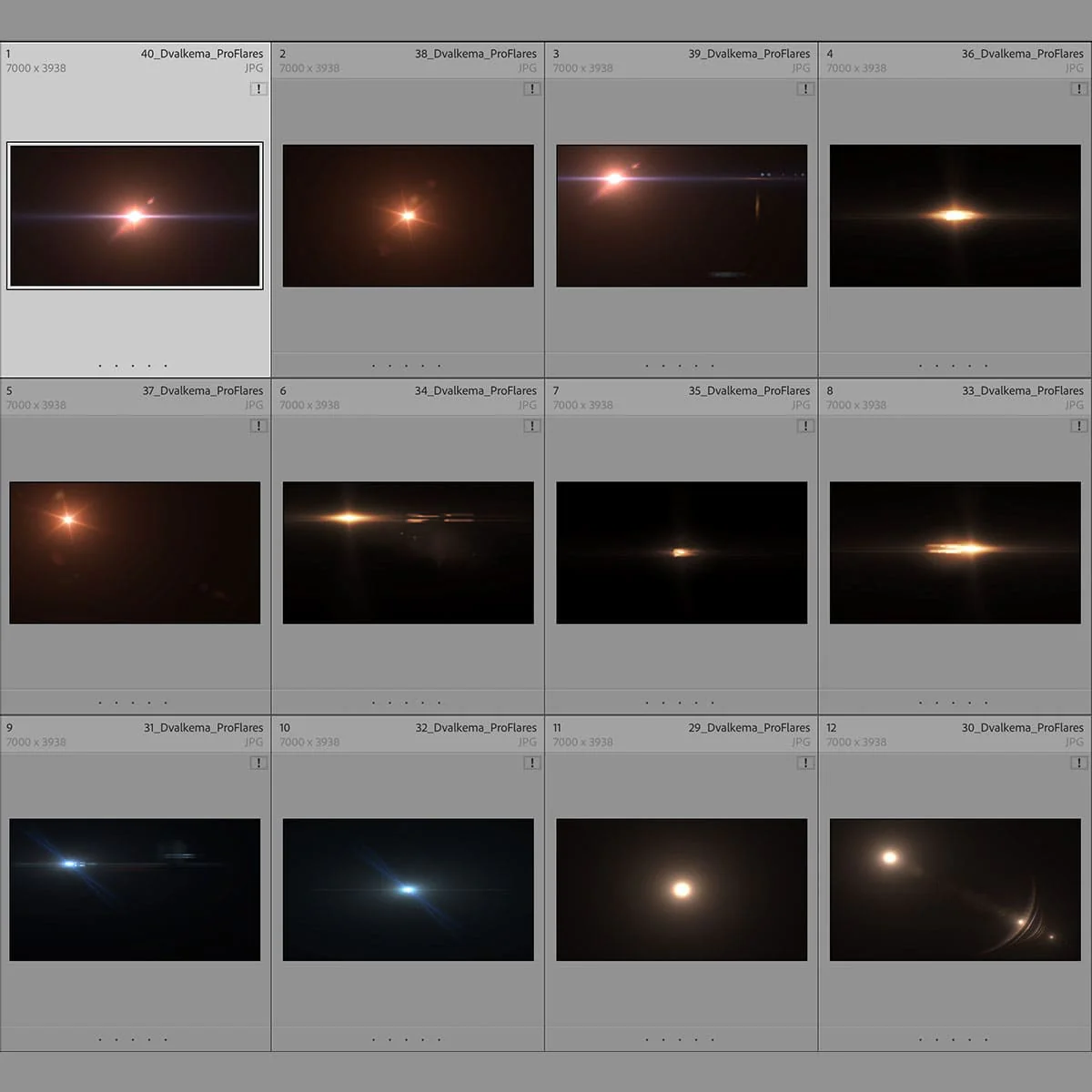
Task: Select the 37_Dvalkema_ProFlares flare thumbnail
Action: tap(135, 552)
